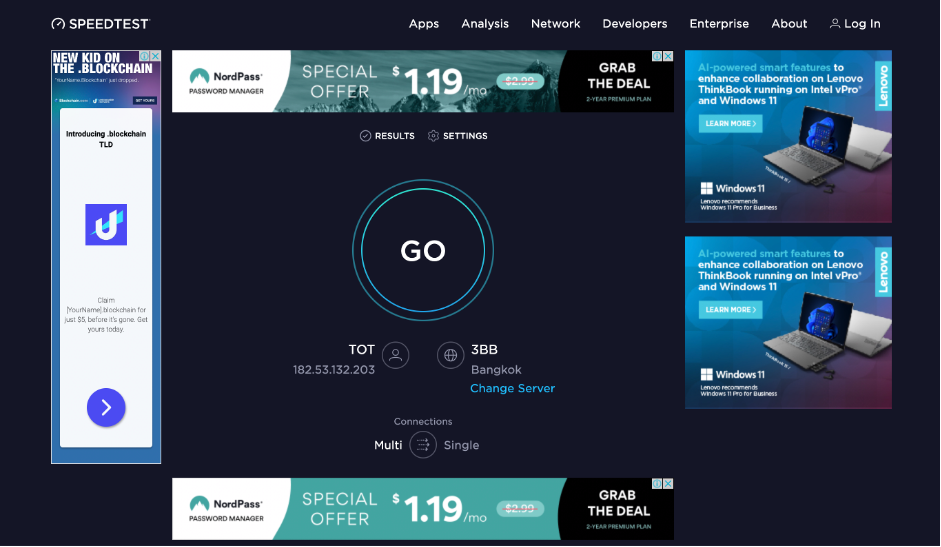Click the IP address 182.53.132.203
Image resolution: width=941 pixels, height=547 pixels.
click(x=334, y=370)
